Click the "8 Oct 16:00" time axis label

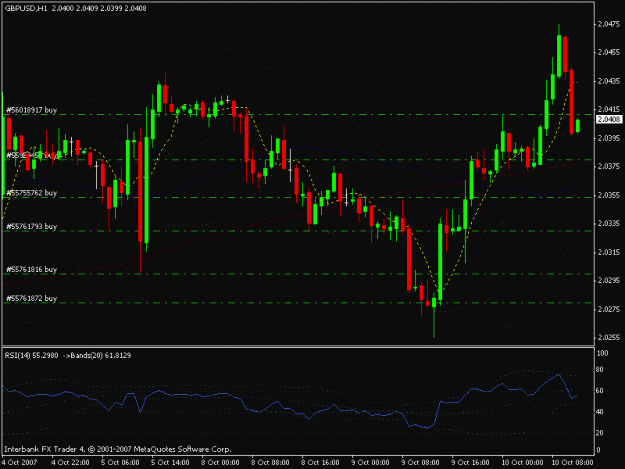coord(320,462)
